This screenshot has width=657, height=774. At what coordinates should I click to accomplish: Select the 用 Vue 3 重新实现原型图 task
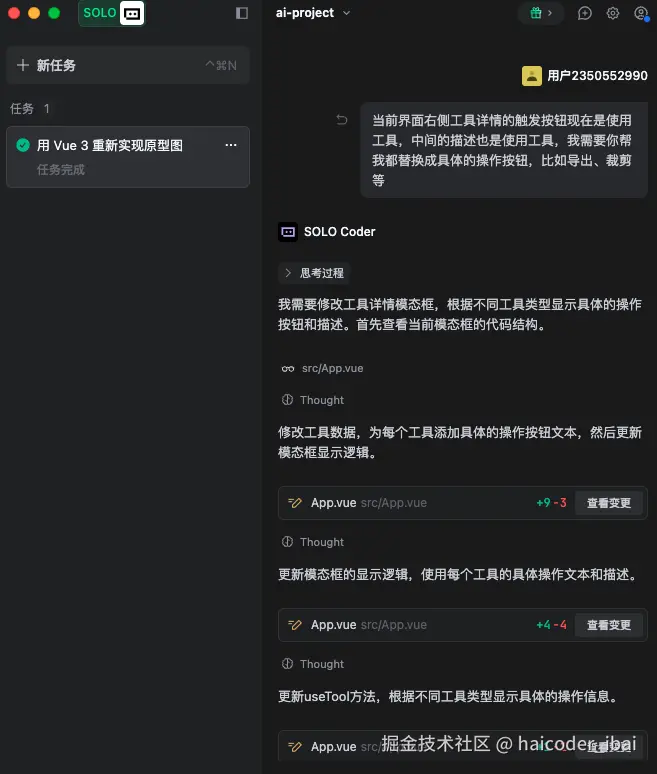128,157
